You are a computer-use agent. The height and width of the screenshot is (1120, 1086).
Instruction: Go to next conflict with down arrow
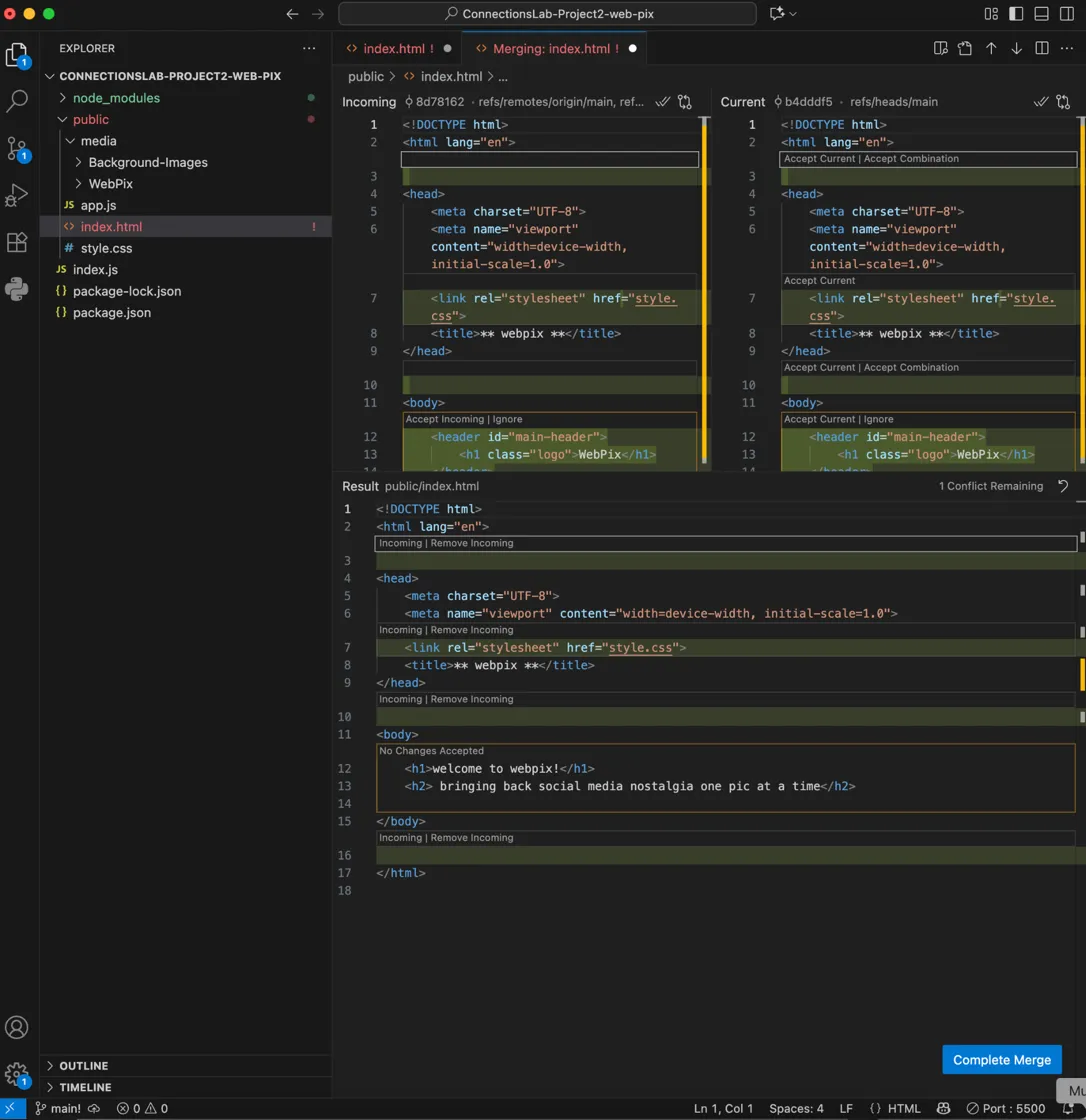click(1017, 48)
